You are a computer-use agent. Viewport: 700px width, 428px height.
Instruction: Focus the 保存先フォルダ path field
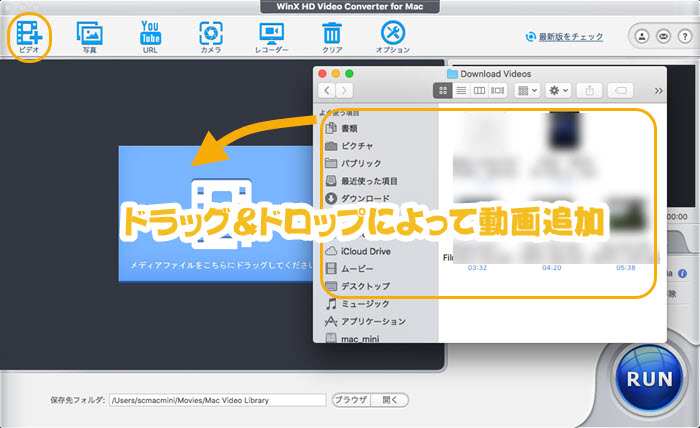tap(218, 400)
